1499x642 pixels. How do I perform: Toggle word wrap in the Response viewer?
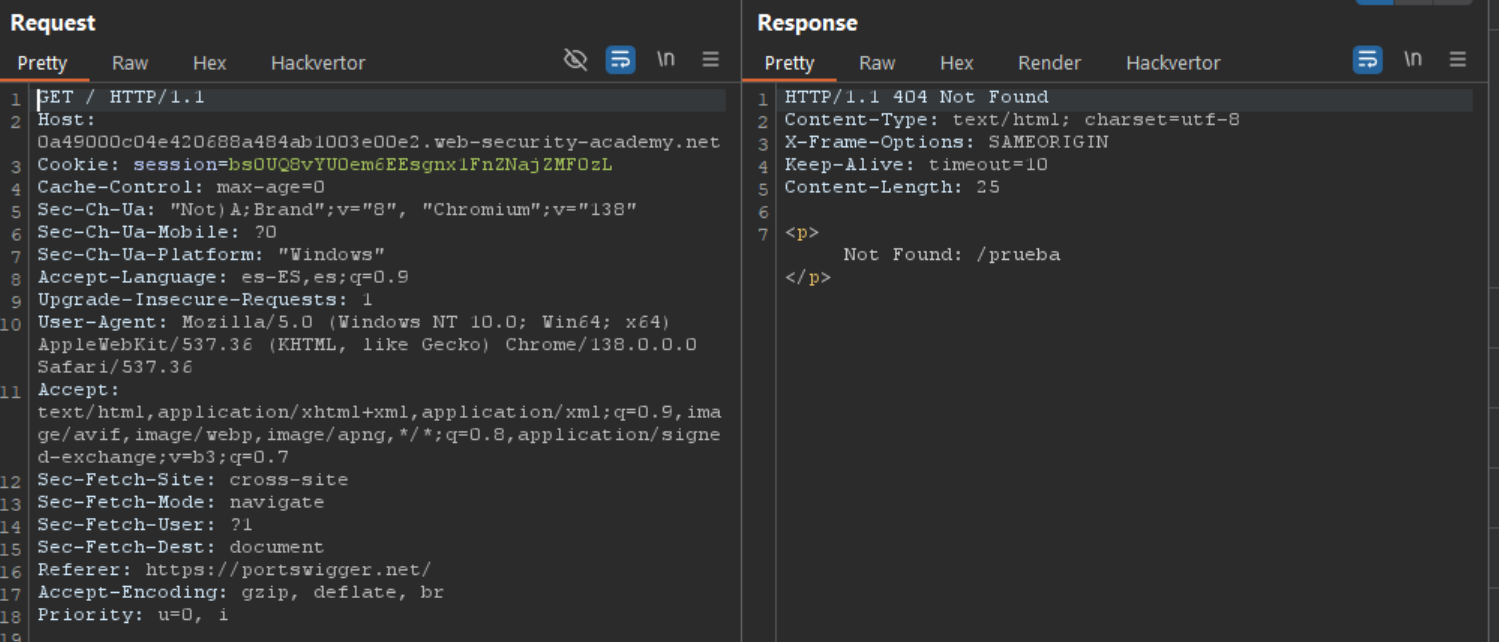(1367, 60)
